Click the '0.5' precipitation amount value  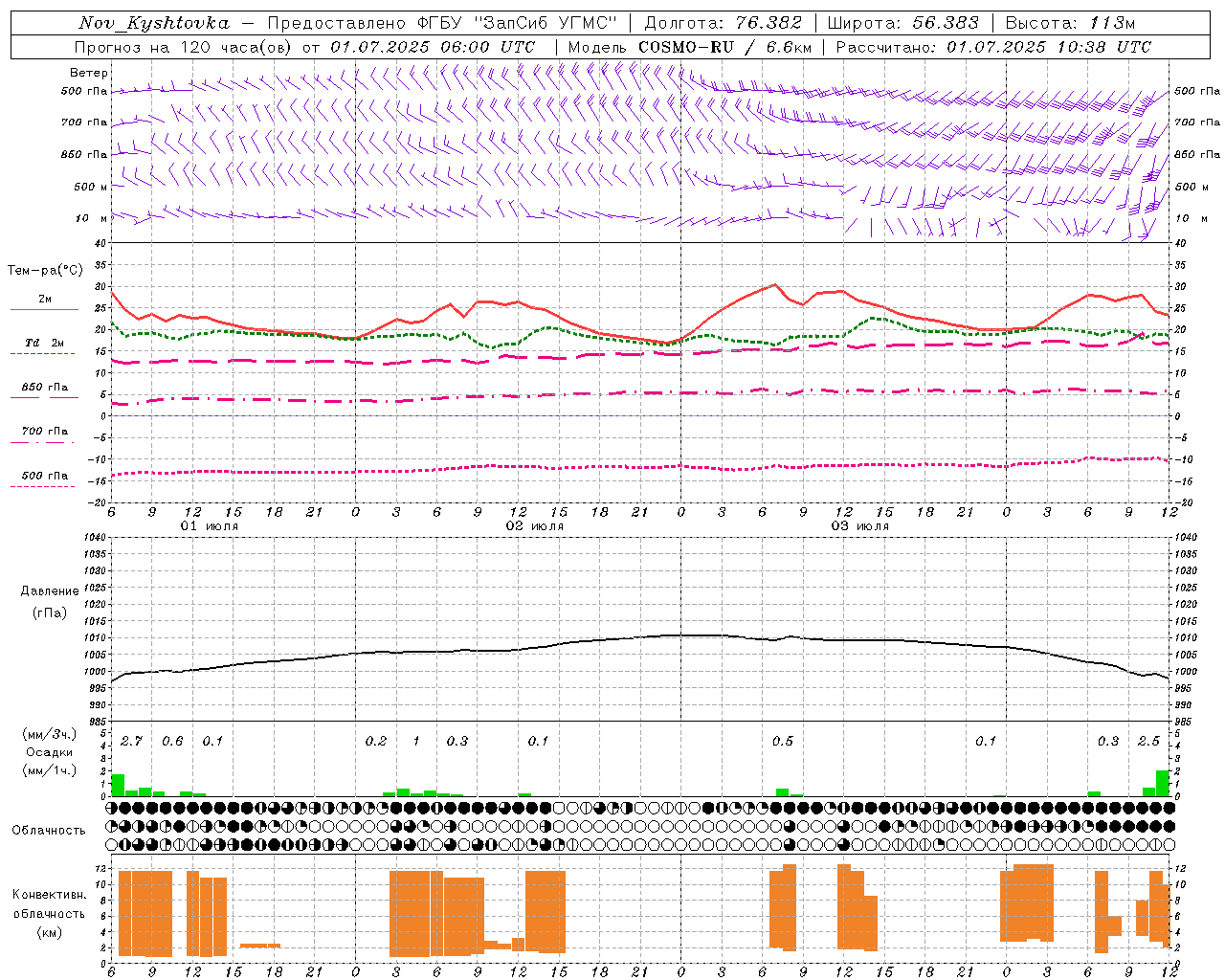pos(783,742)
